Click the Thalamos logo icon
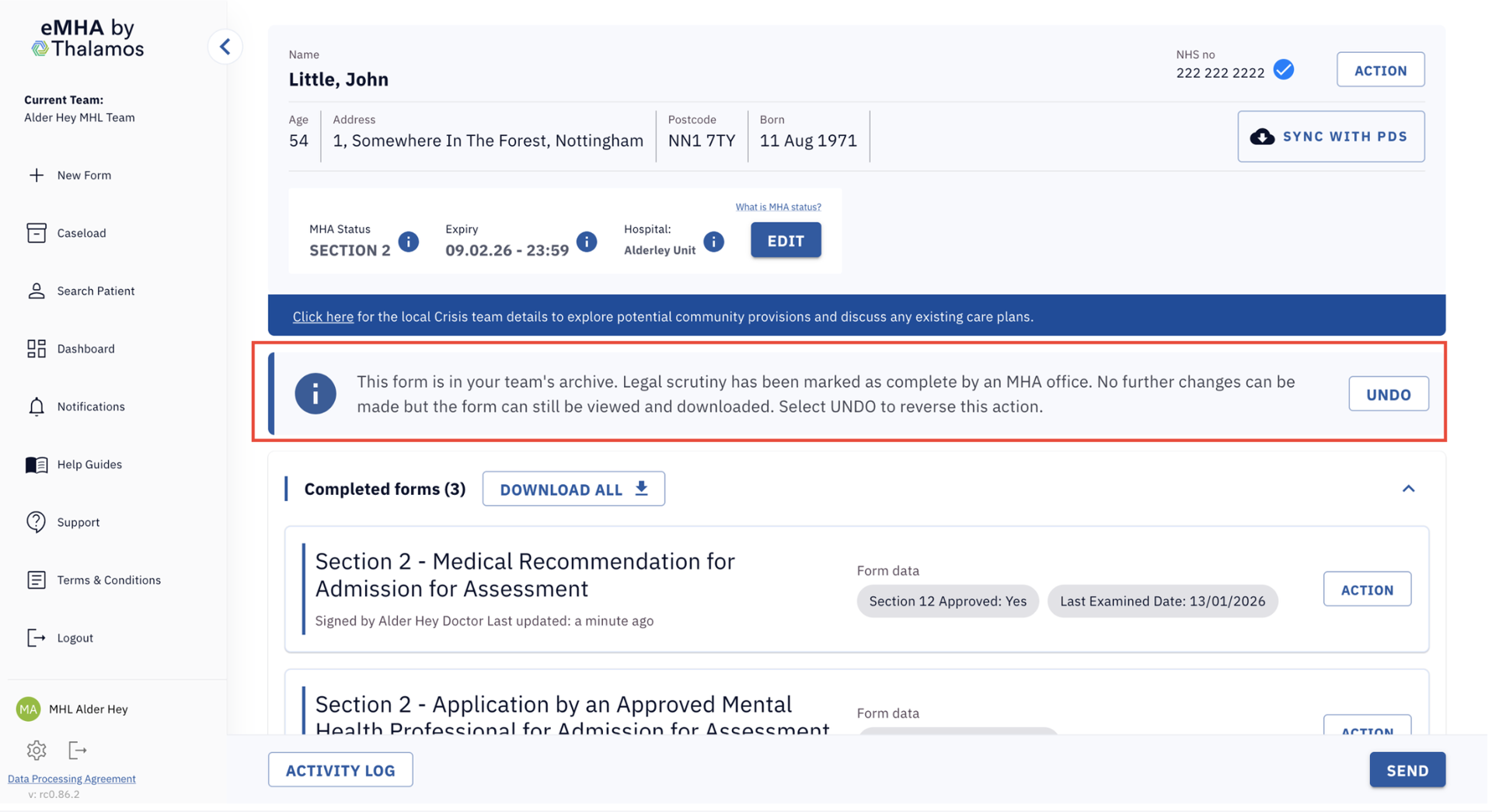The width and height of the screenshot is (1492, 812). (40, 49)
